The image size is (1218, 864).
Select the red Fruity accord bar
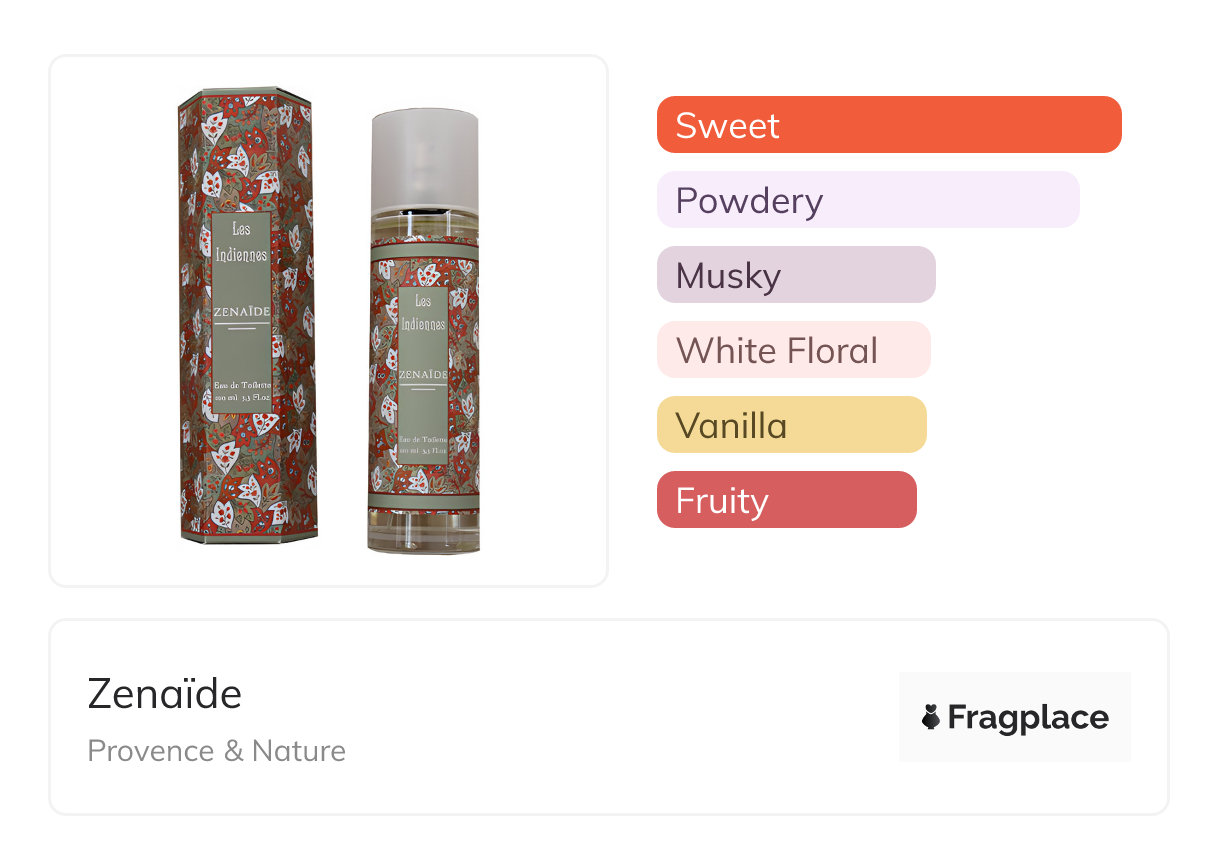786,500
